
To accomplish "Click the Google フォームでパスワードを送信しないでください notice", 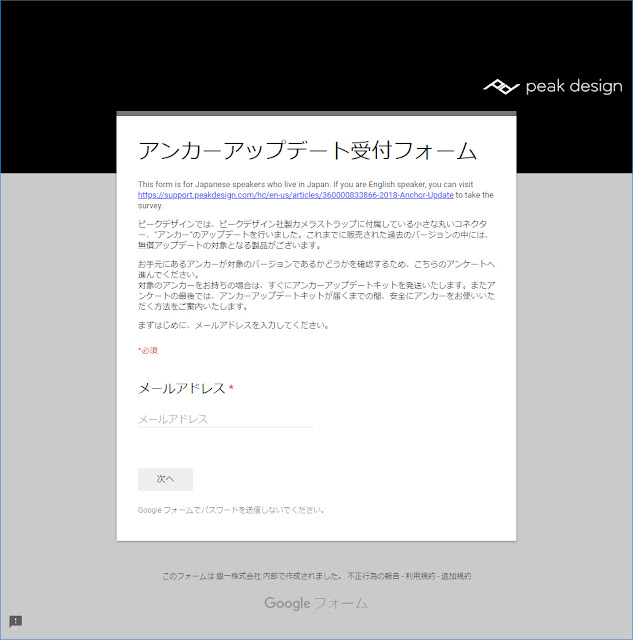I will (231, 510).
